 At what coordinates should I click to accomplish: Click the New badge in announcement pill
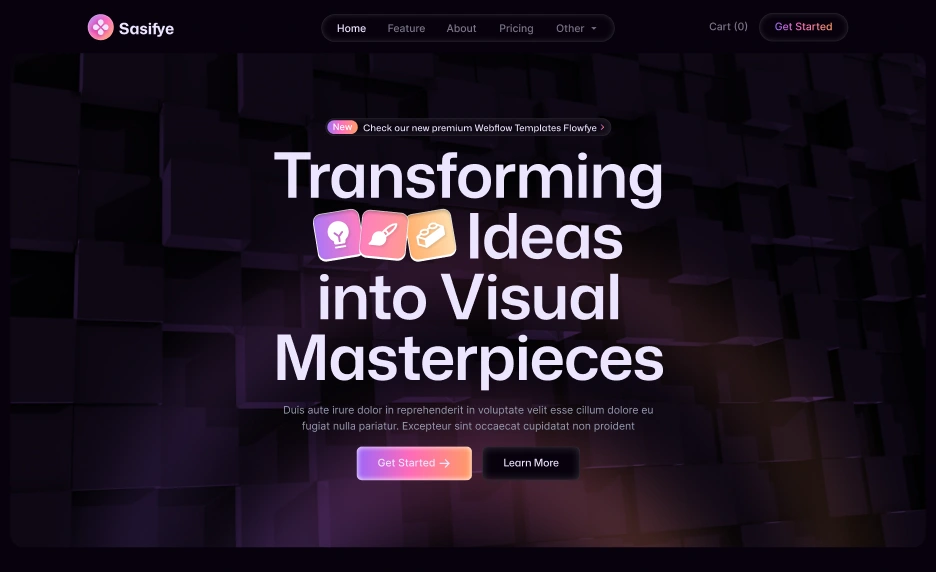(x=342, y=127)
